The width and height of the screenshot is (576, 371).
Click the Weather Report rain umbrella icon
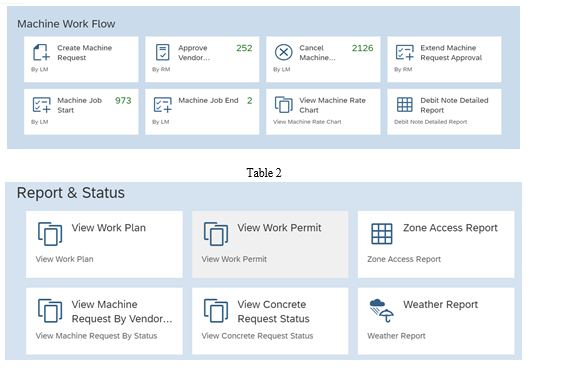coord(381,311)
